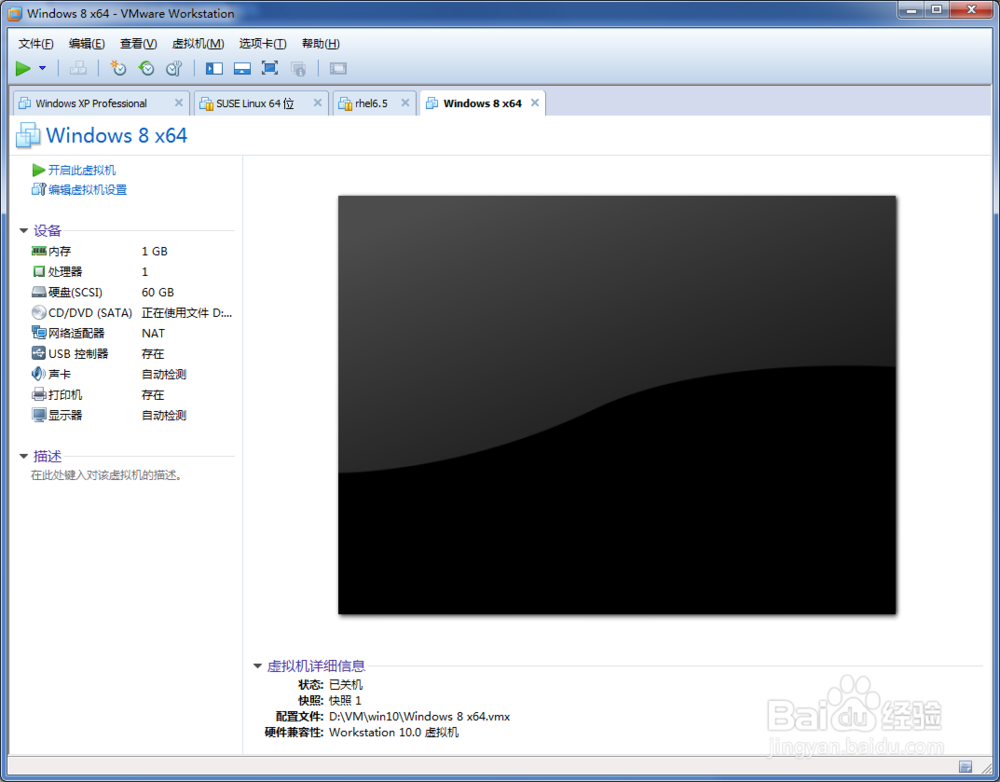Select the 显示器 device row
Image resolution: width=1000 pixels, height=782 pixels.
coord(132,415)
